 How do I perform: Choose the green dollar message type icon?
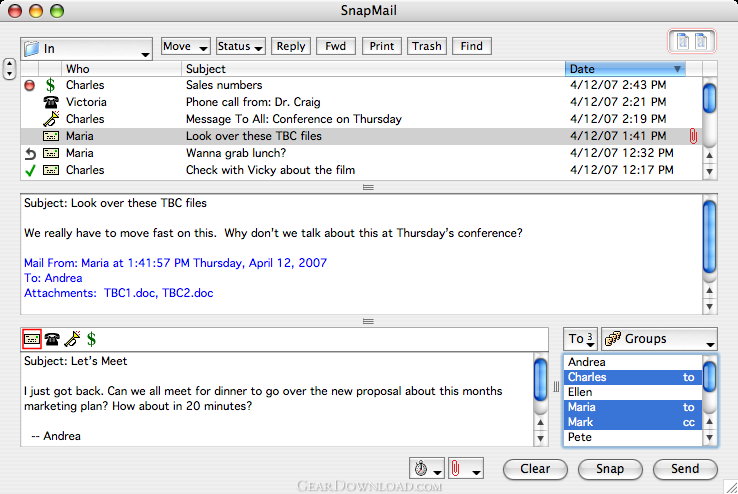91,339
